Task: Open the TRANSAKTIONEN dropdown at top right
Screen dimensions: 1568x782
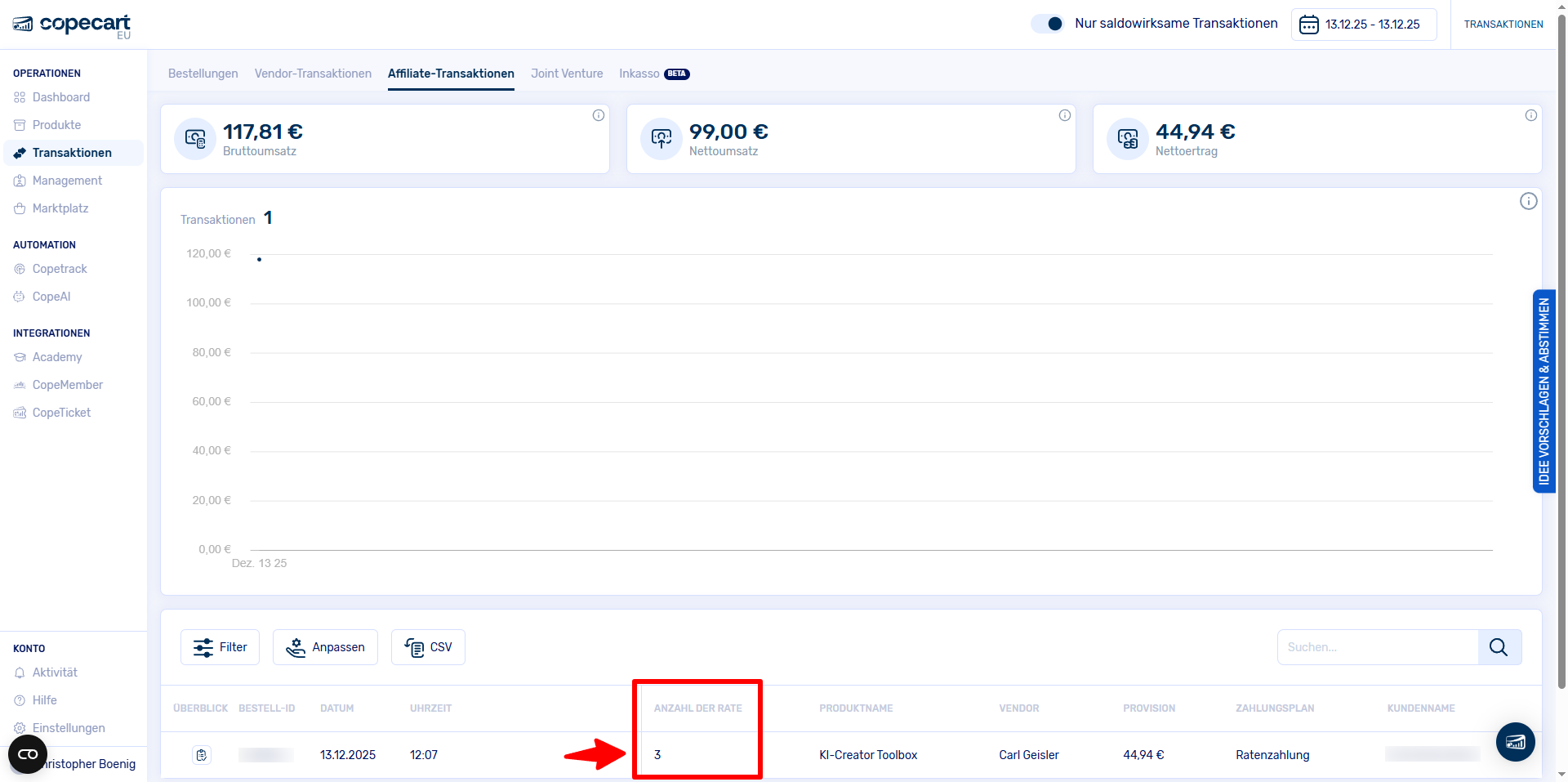Action: pos(1503,24)
